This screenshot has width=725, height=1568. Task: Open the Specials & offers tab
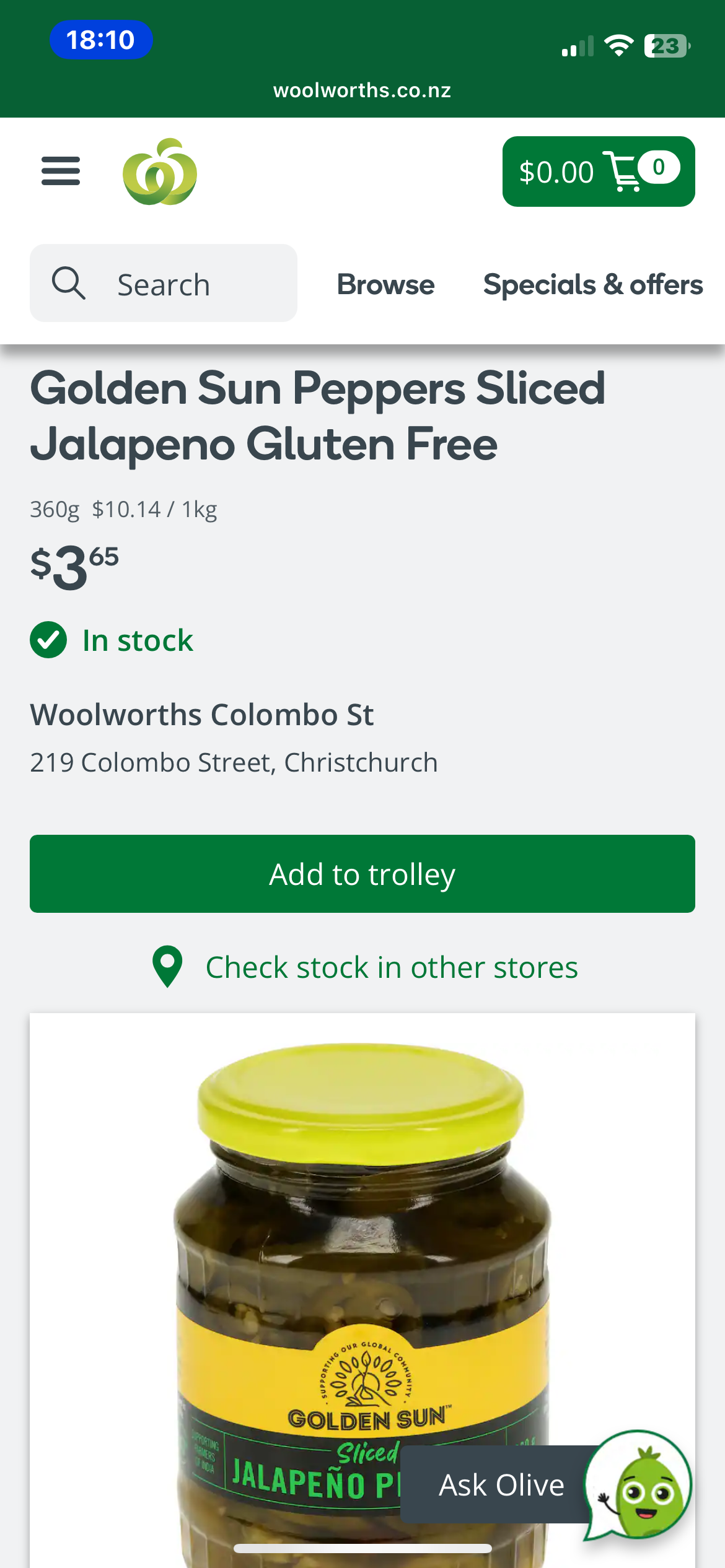coord(593,284)
